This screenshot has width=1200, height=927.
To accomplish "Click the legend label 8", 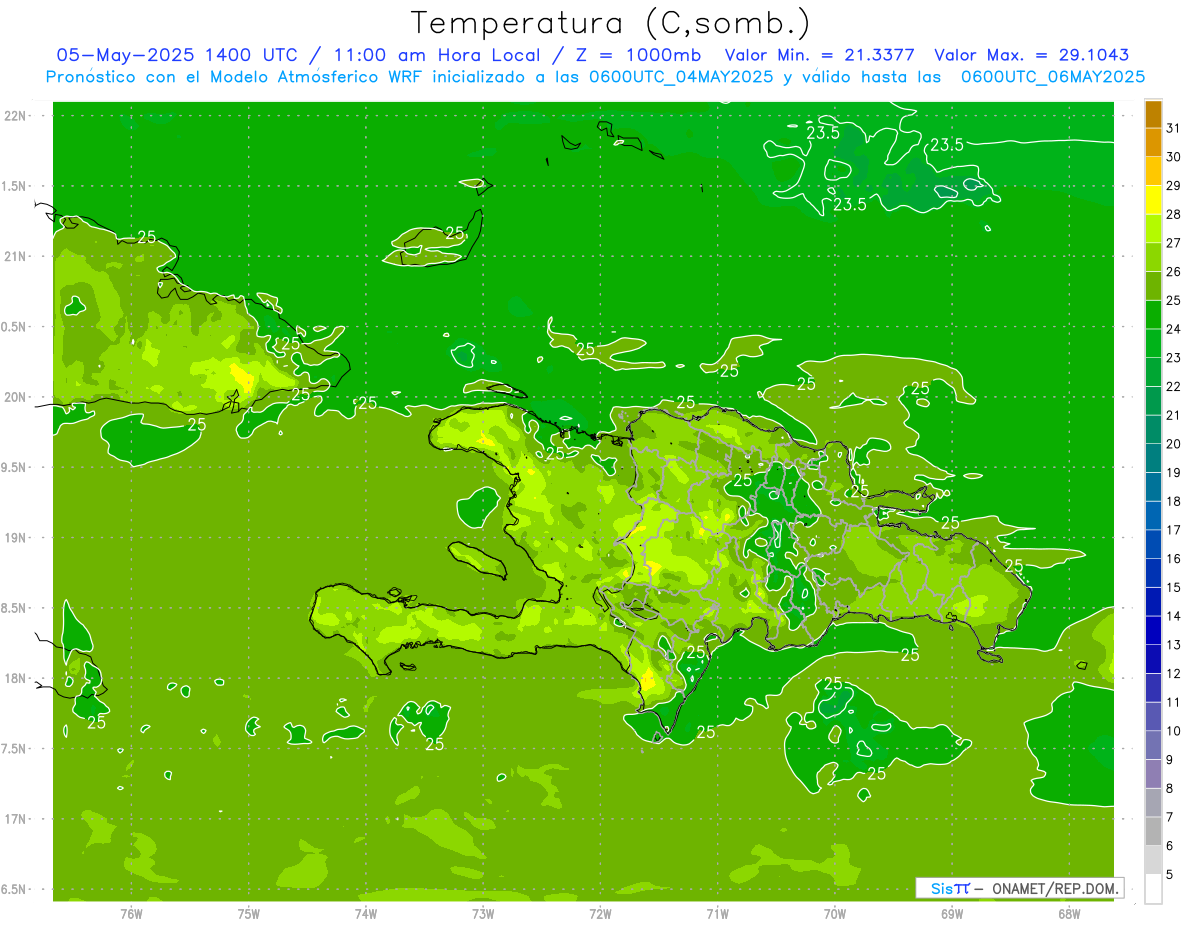I will [x=1170, y=788].
